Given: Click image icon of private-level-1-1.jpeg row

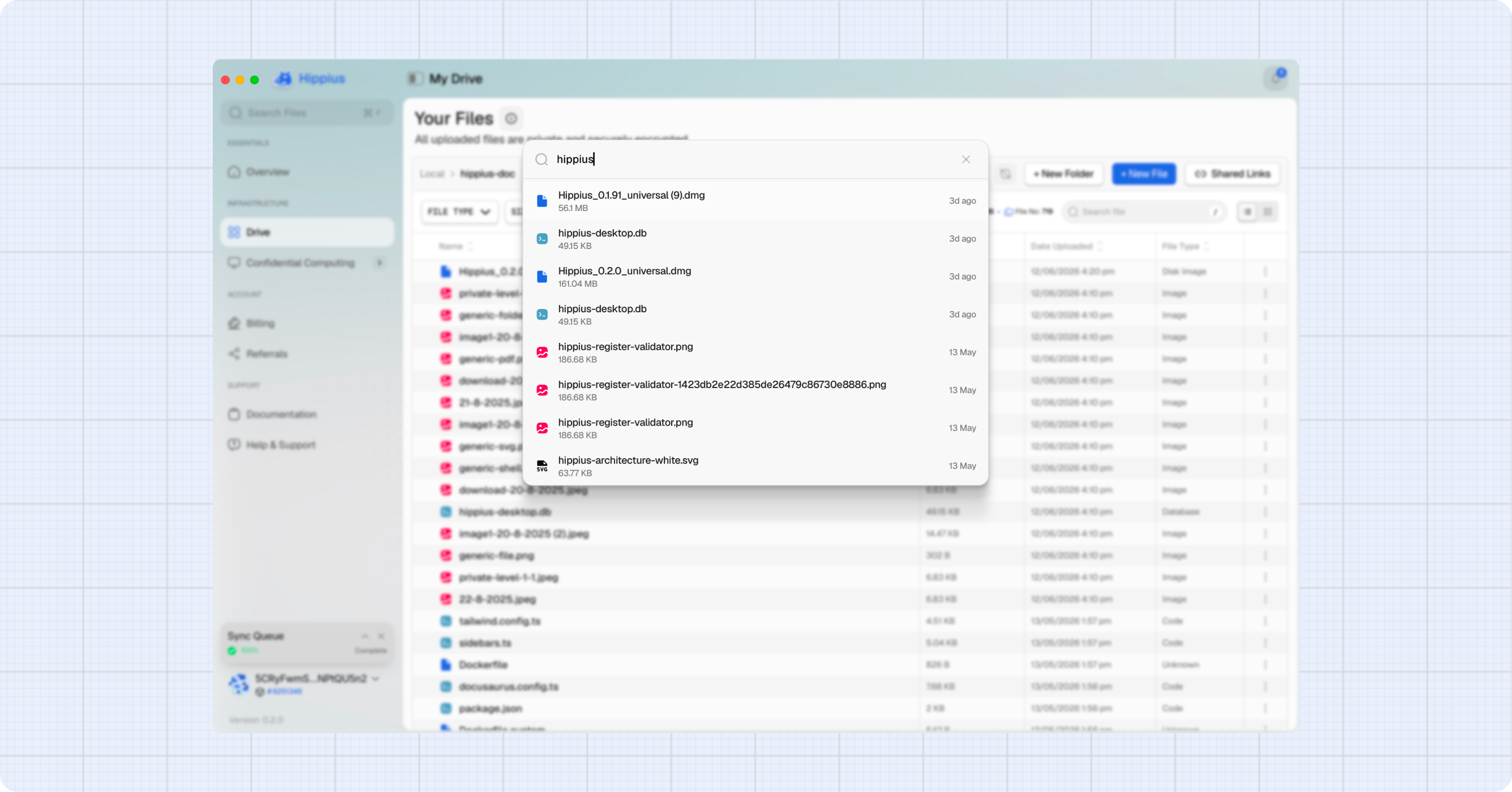Looking at the screenshot, I should pos(446,577).
